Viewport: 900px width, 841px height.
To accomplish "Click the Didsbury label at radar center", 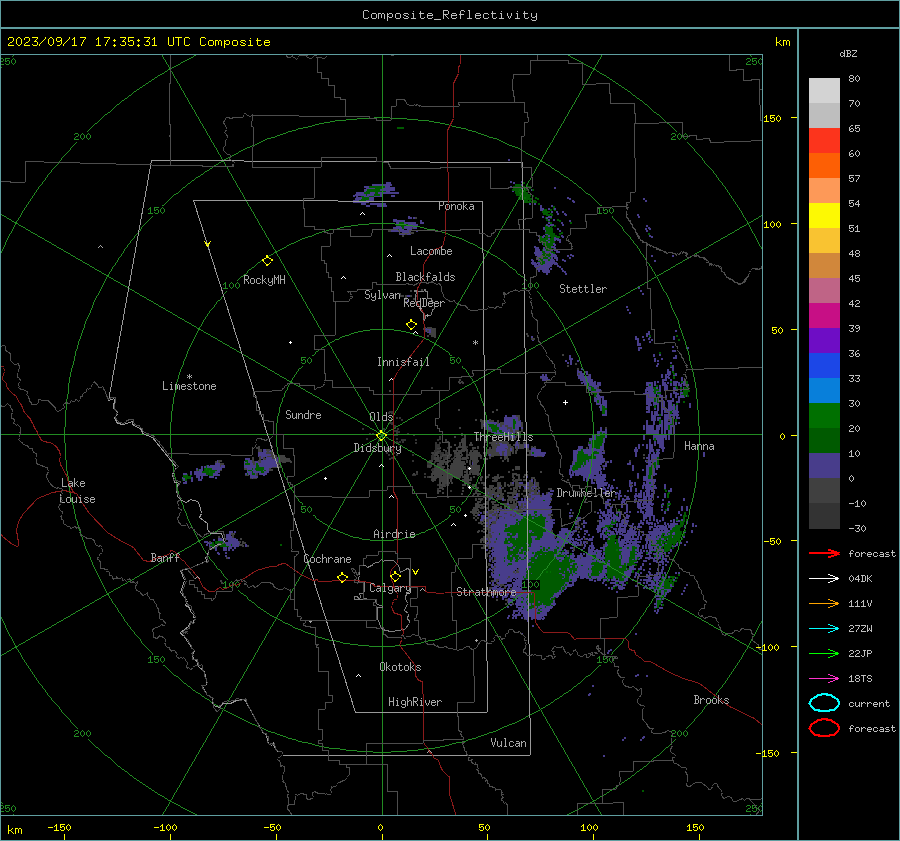I will 378,448.
